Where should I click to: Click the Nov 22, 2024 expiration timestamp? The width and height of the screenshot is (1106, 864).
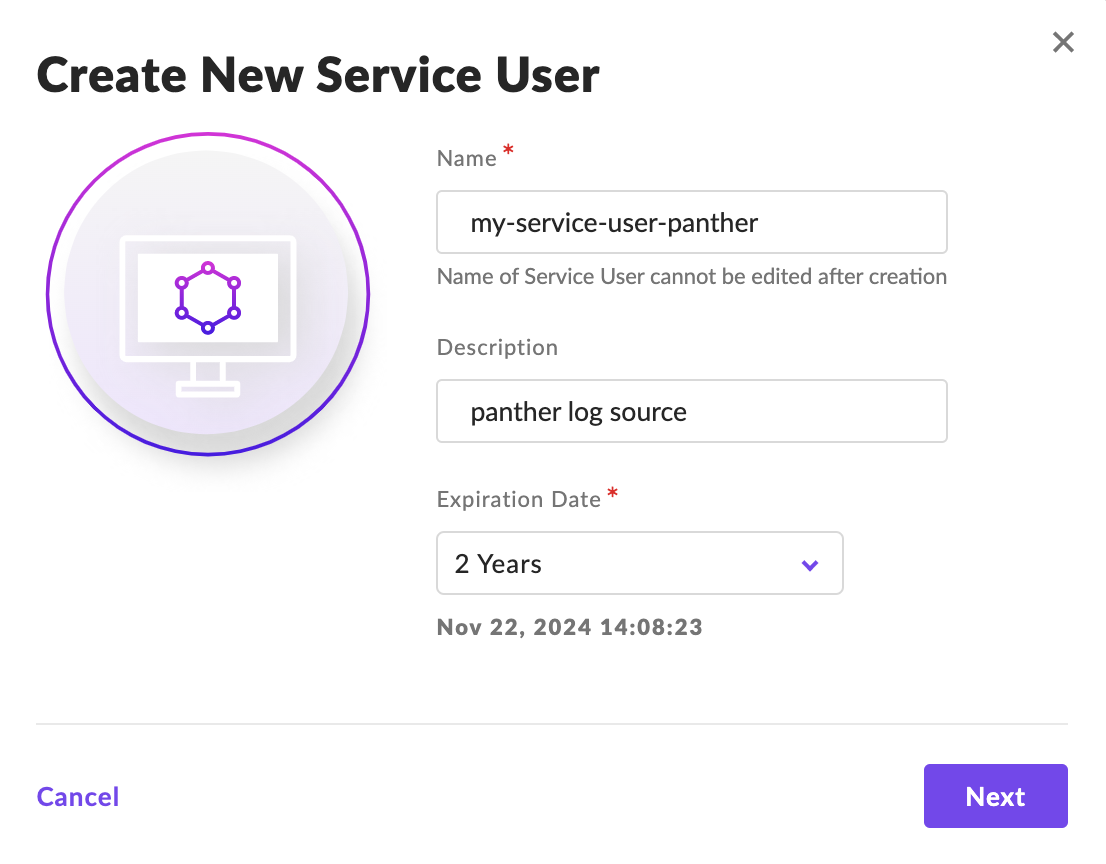pyautogui.click(x=569, y=628)
